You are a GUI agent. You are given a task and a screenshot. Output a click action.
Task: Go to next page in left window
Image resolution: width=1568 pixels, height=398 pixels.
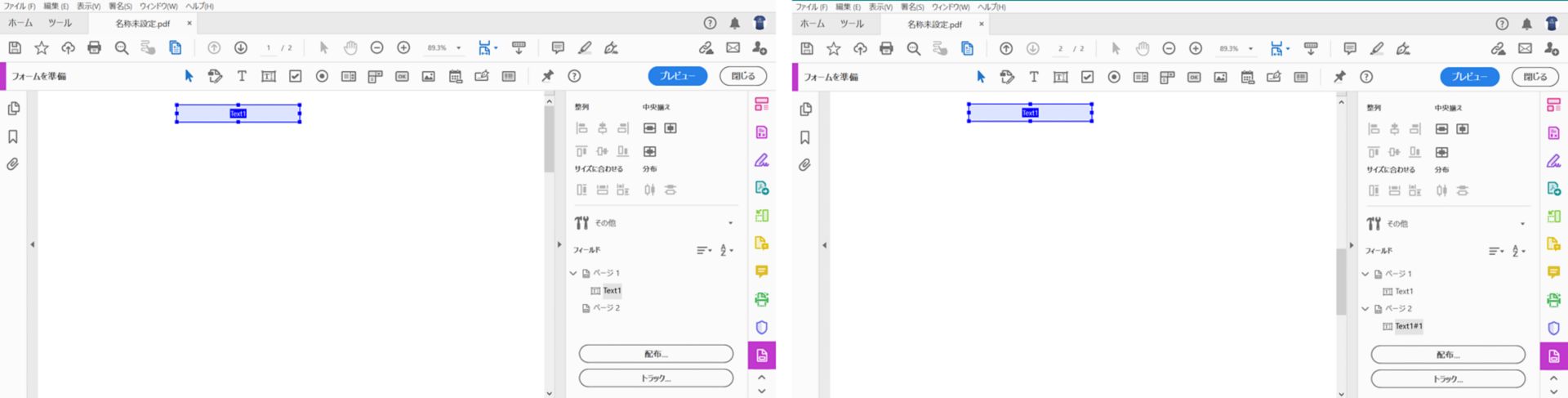pos(241,48)
